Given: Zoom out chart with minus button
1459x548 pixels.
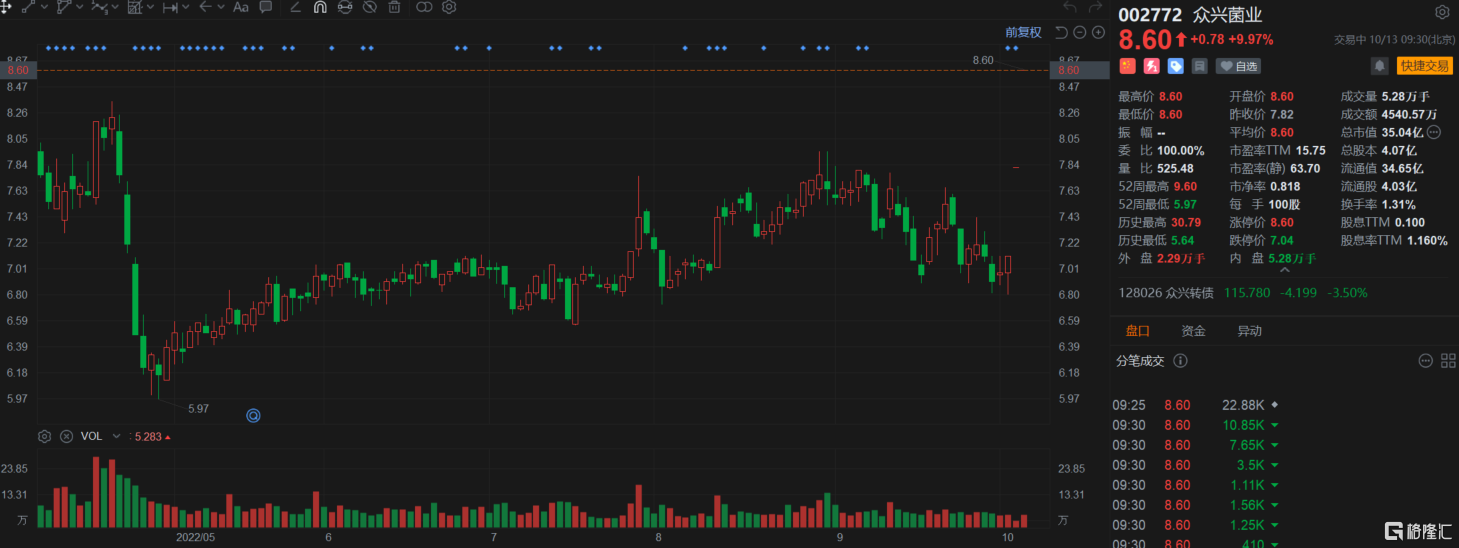Looking at the screenshot, I should click(1079, 32).
